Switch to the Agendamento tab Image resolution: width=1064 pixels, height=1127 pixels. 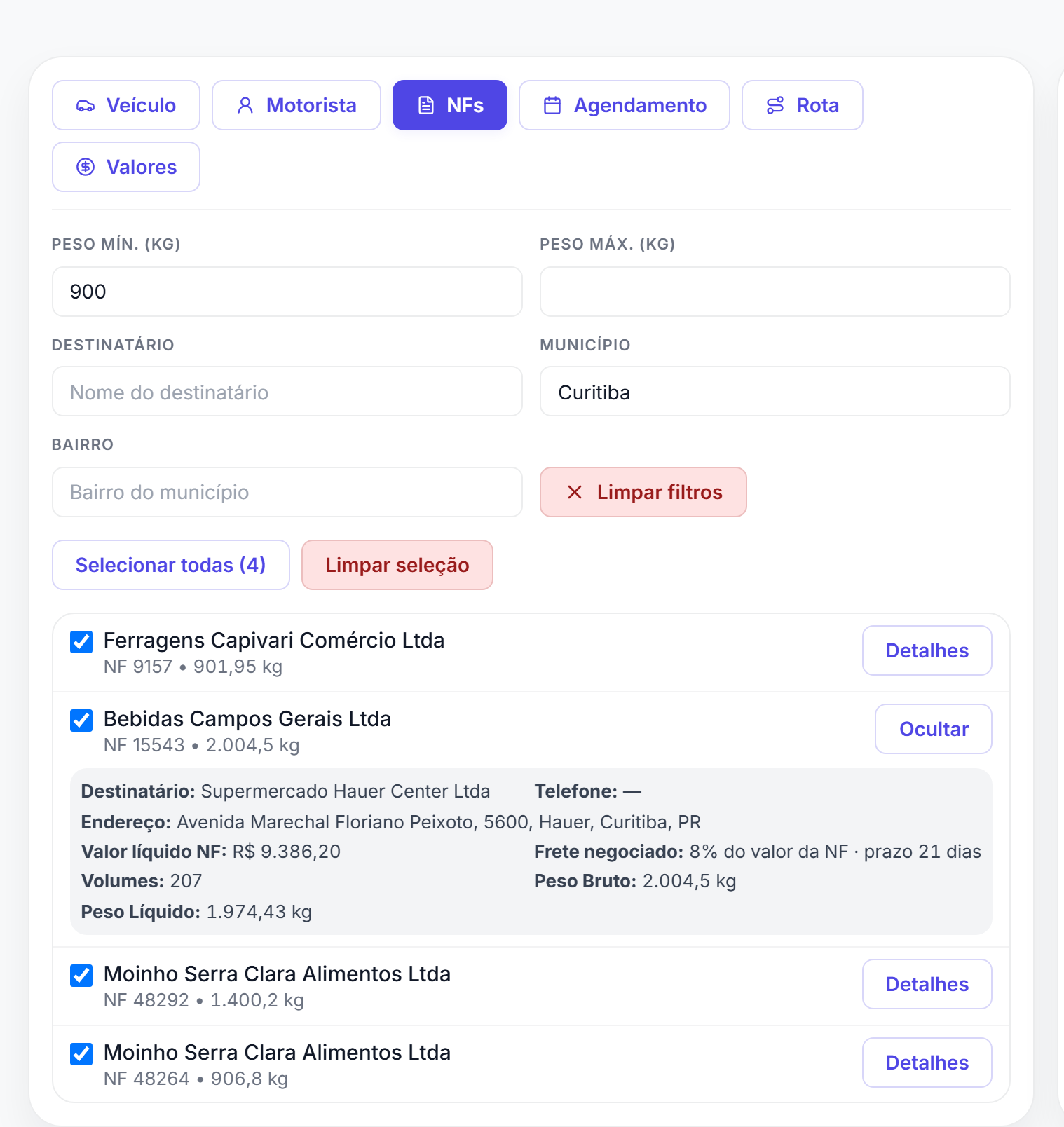point(625,105)
